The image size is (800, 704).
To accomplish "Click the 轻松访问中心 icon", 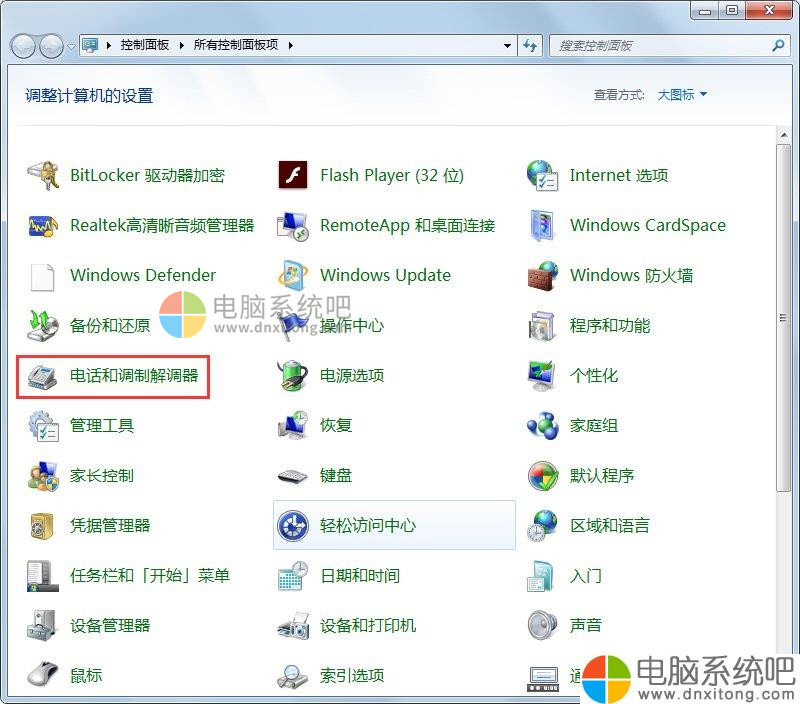I will pyautogui.click(x=293, y=525).
